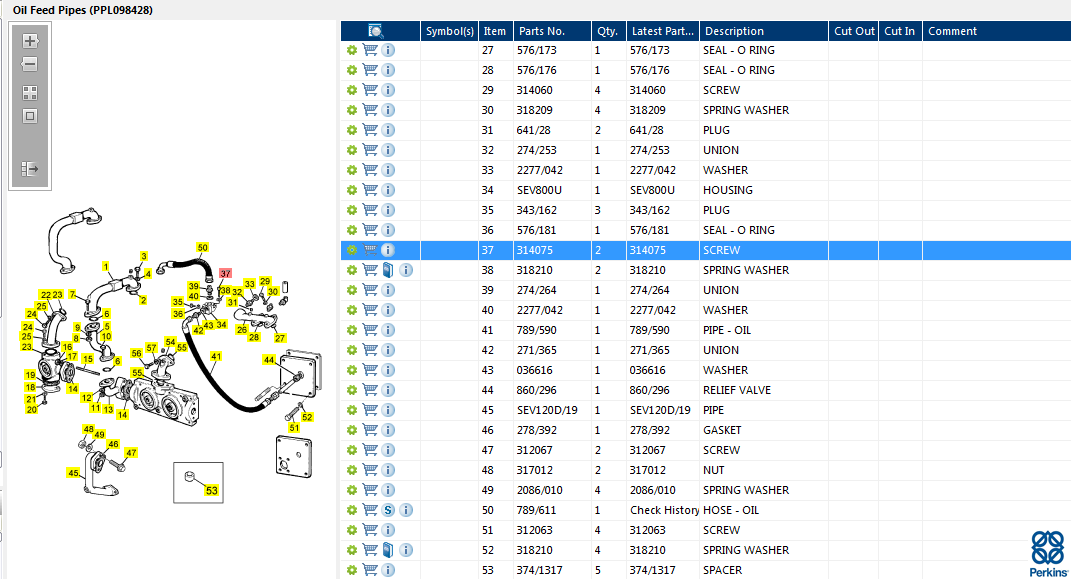Open info for item 45 pipe
The image size is (1071, 579).
click(388, 410)
